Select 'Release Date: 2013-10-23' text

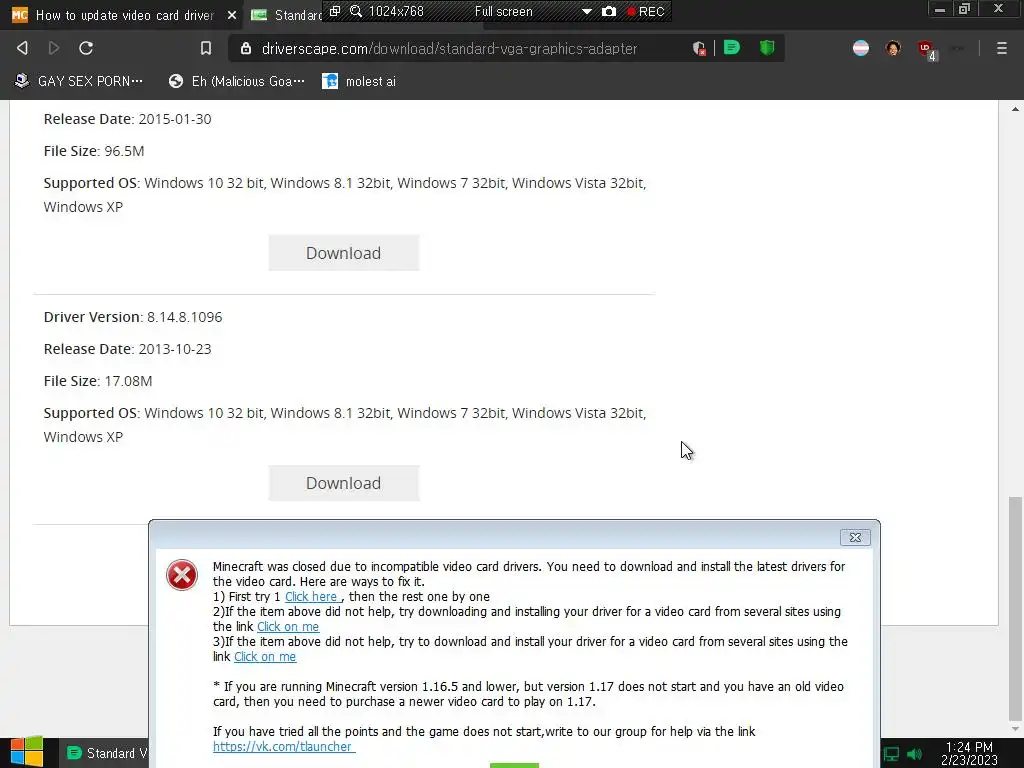(127, 349)
